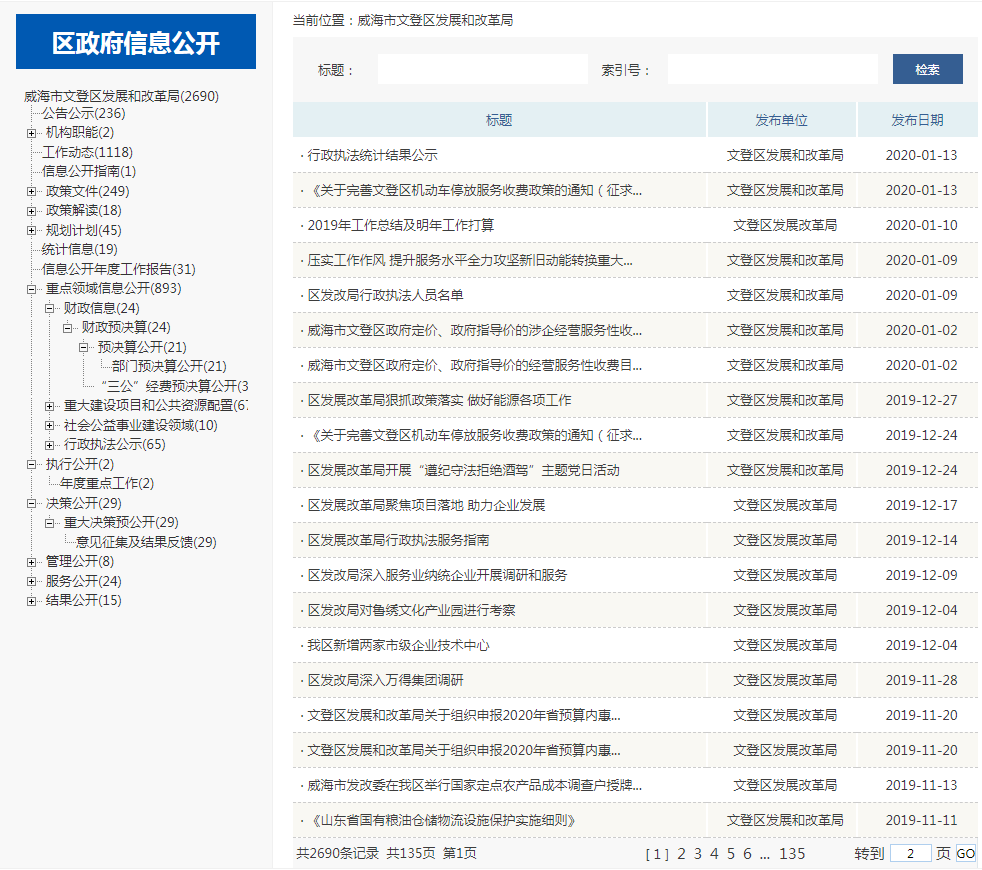Viewport: 982px width, 870px height.
Task: Expand the 规划计划 tree node
Action: pyautogui.click(x=32, y=231)
